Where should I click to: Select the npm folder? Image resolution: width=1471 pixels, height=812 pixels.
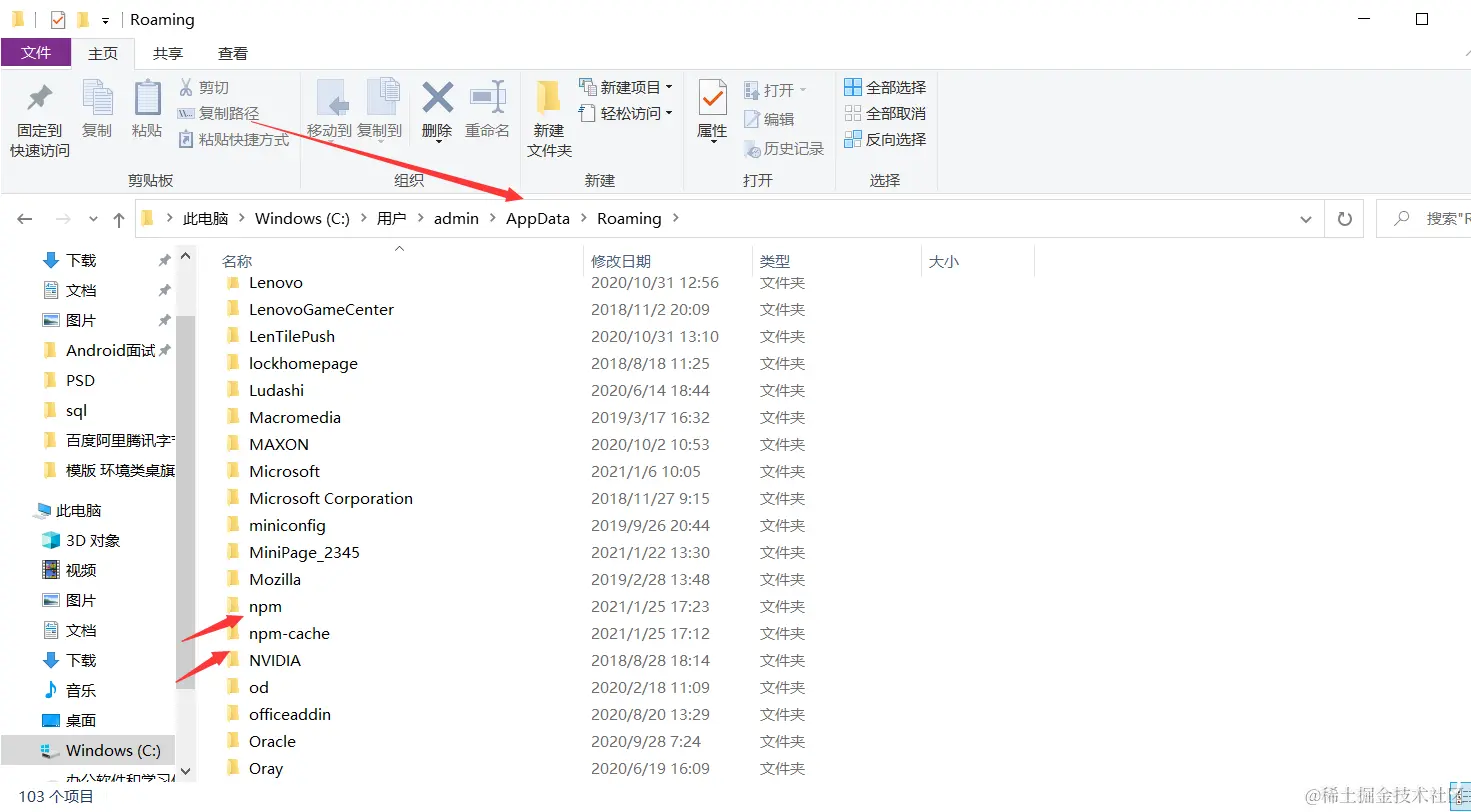(x=265, y=606)
